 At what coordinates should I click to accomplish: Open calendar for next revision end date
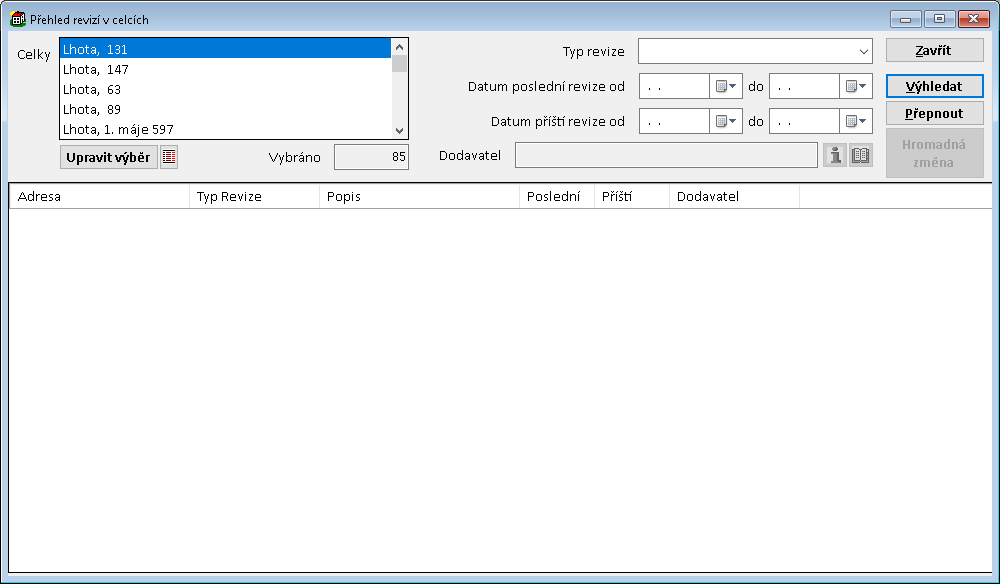point(856,121)
